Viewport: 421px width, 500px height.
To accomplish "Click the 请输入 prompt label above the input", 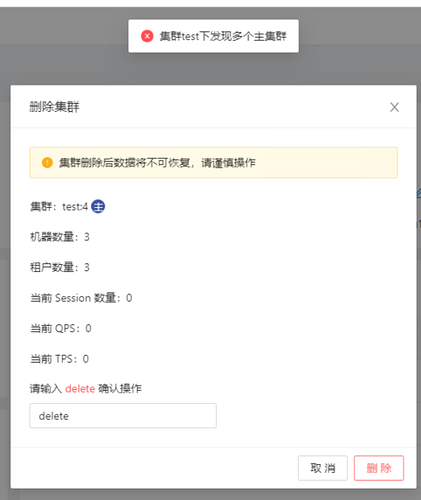I will tap(46, 389).
